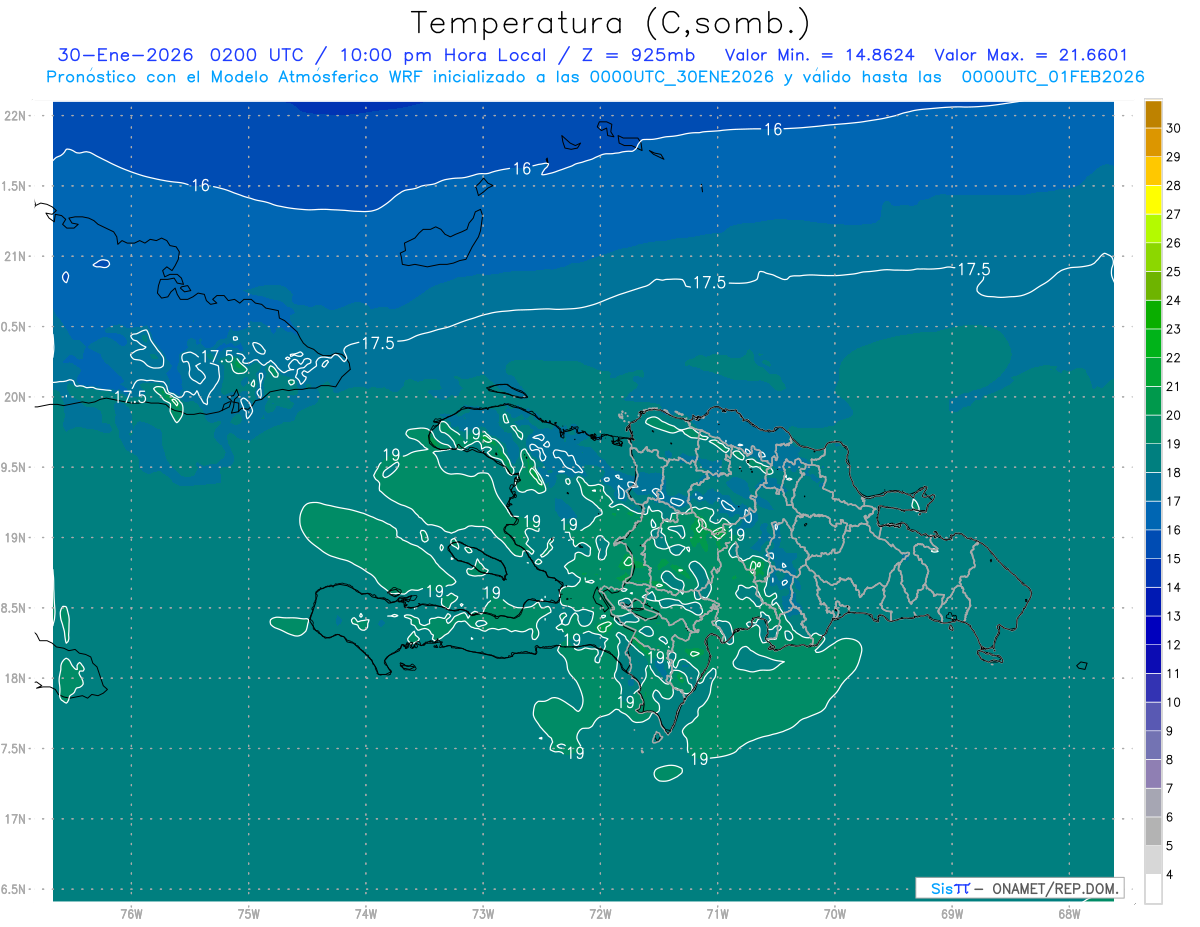Click the purple legend swatch between 8 and 9
Screen dimensions: 1200x927
click(1153, 746)
